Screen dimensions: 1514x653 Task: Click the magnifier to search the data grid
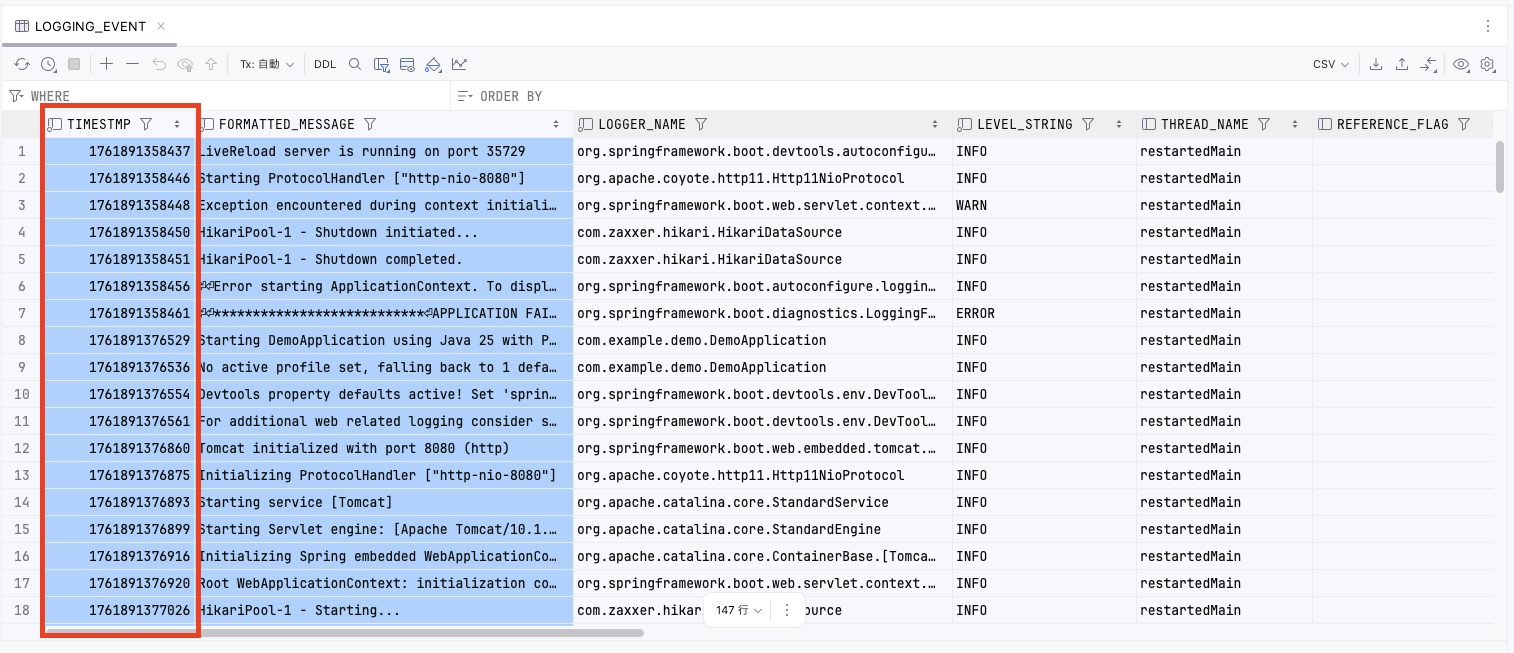point(354,63)
